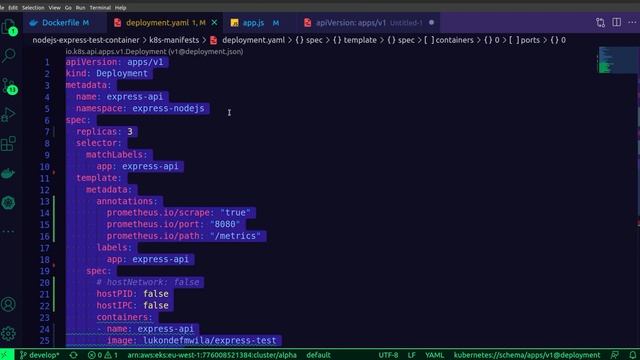The height and width of the screenshot is (360, 640).
Task: Click the schema hint above line 1
Action: coord(154,52)
